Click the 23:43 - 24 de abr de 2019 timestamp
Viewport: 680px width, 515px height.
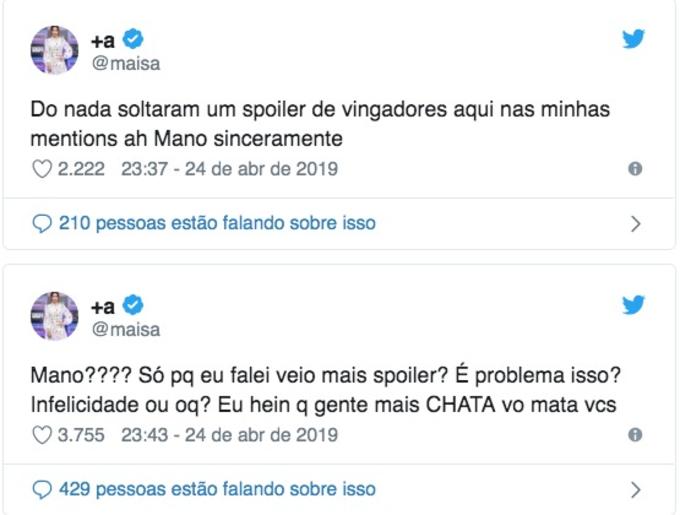(229, 436)
